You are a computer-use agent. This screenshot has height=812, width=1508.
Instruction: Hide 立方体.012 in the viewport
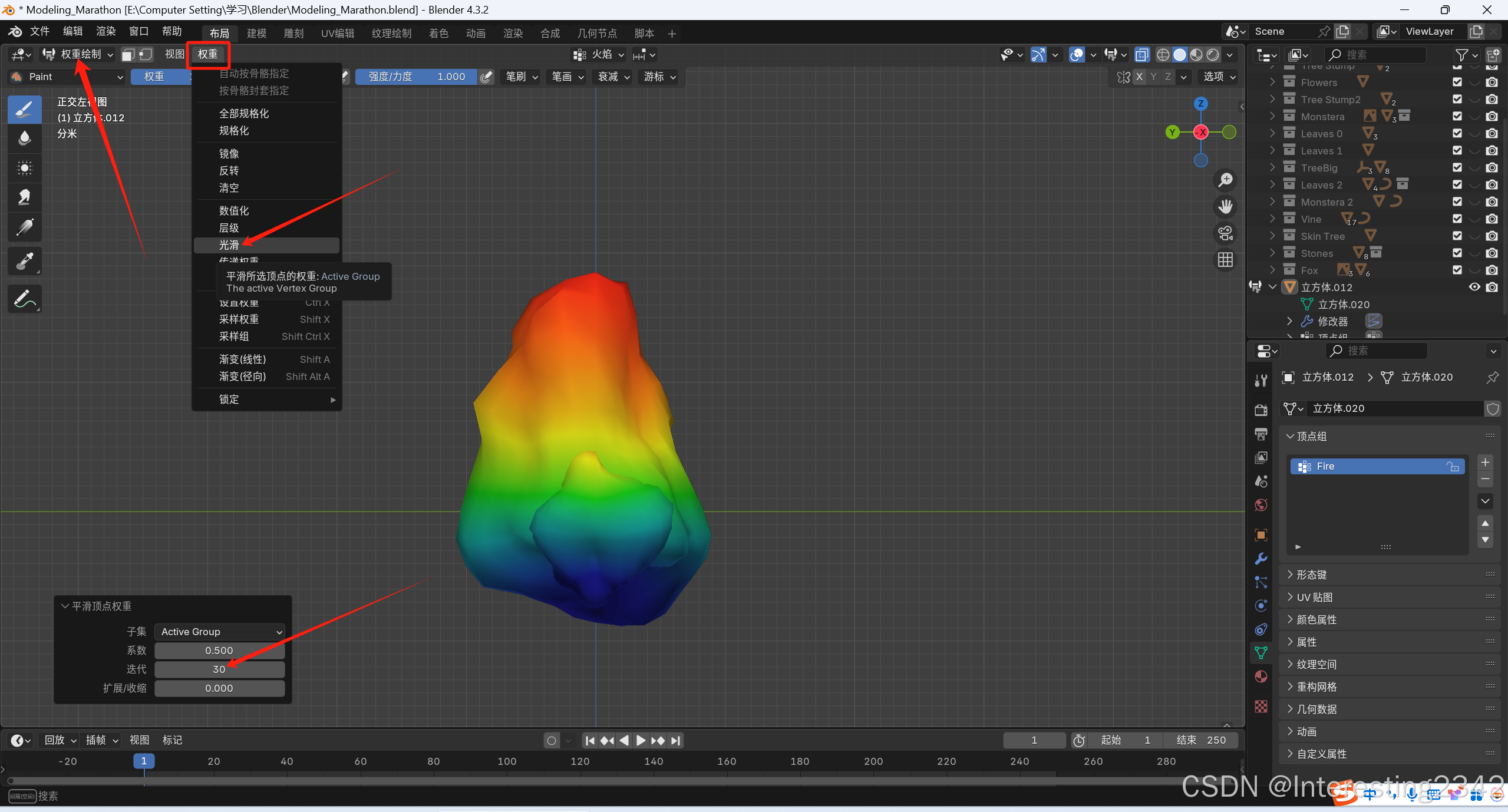point(1474,287)
